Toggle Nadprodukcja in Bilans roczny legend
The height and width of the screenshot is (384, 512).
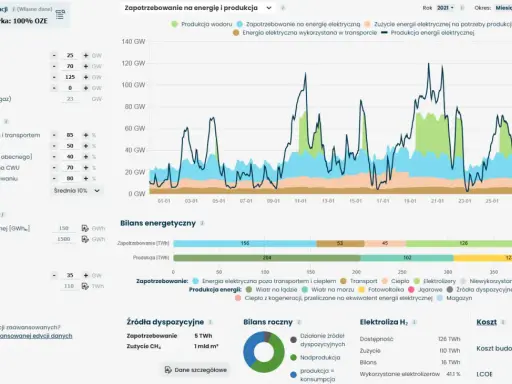click(315, 357)
